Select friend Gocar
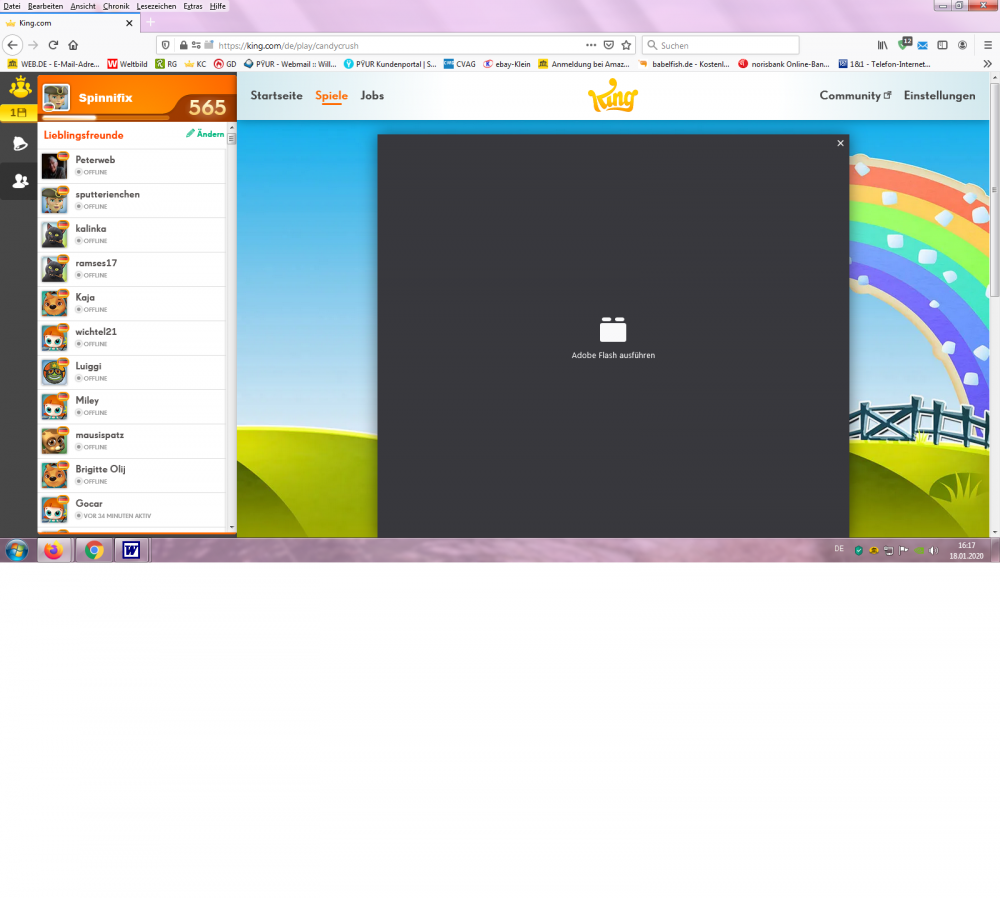 (x=132, y=510)
